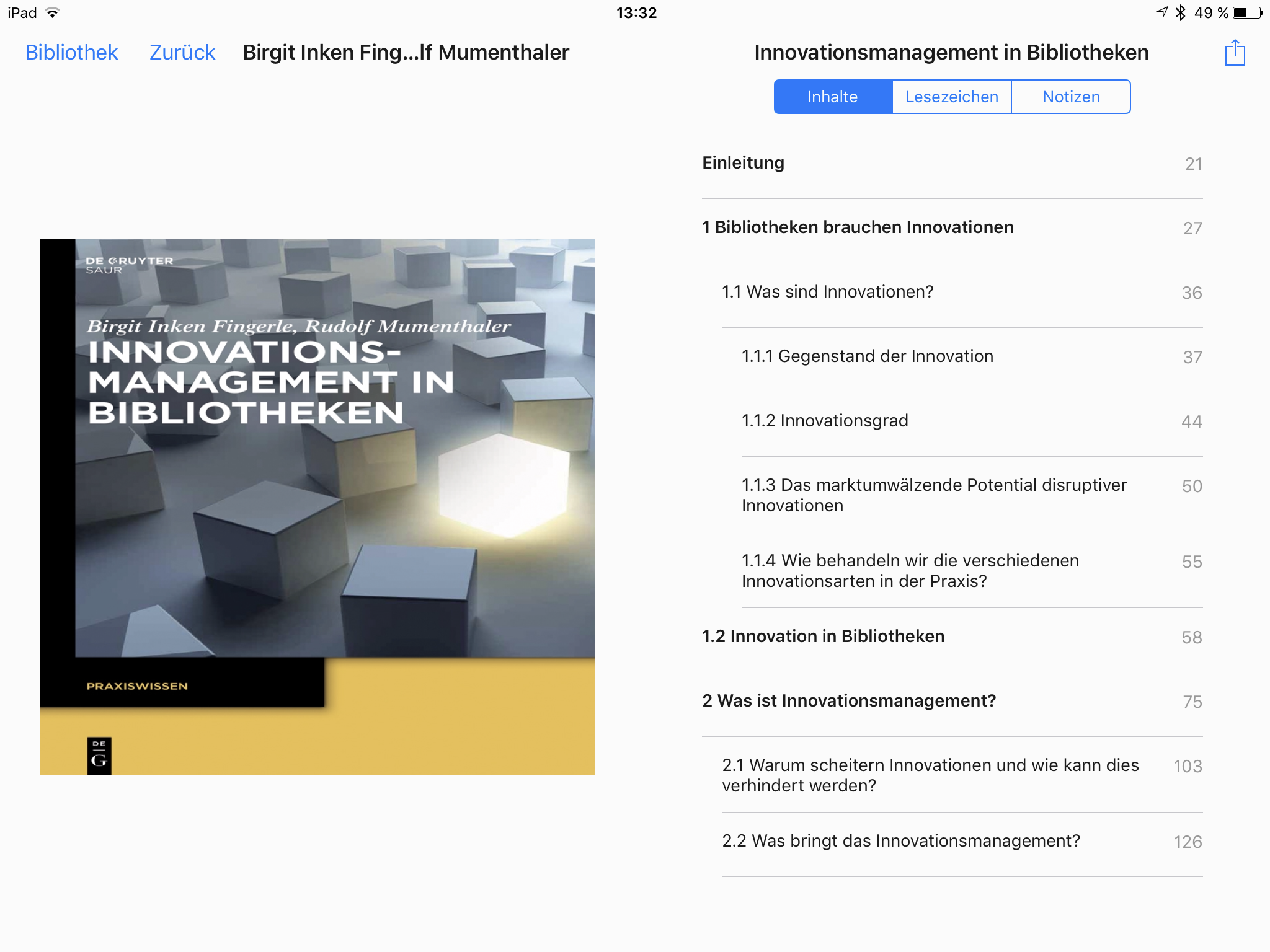Tap the battery indicator in status bar
The image size is (1270, 952).
pos(1247,13)
